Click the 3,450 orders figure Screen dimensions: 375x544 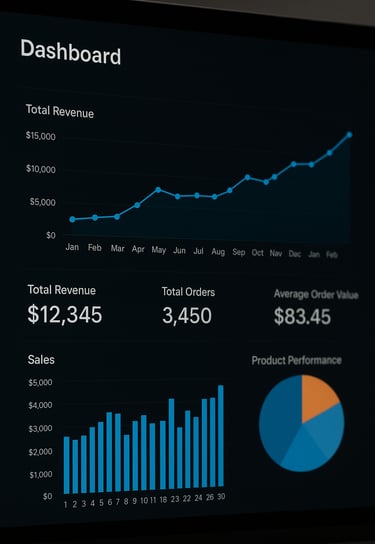[x=187, y=316]
